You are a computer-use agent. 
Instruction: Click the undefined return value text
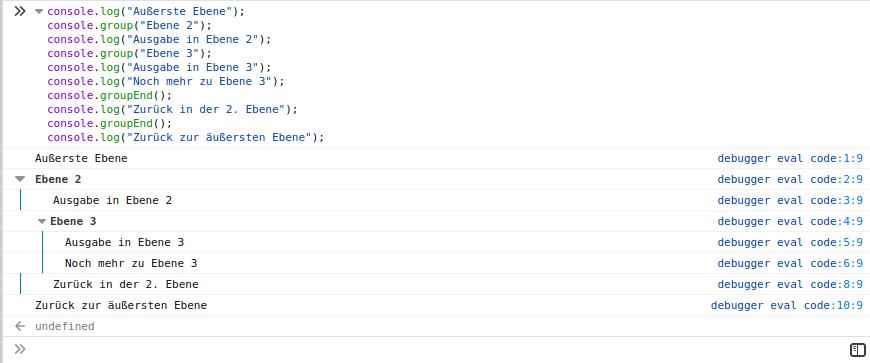tap(64, 326)
